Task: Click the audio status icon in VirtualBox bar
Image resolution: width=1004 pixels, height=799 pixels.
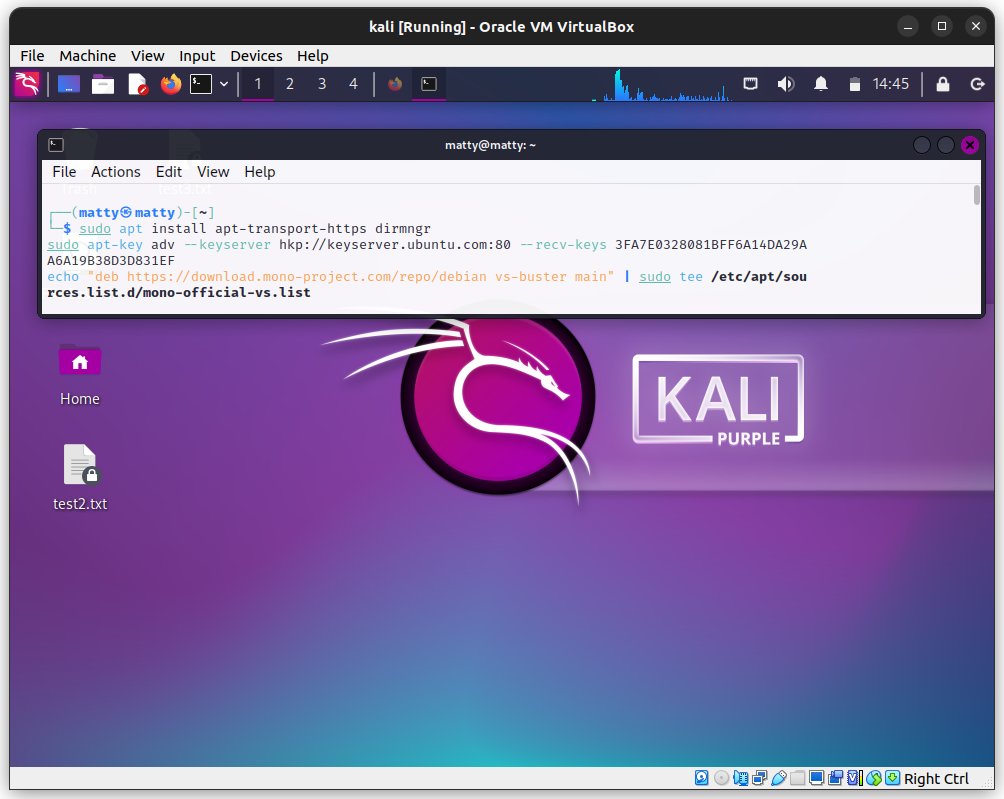Action: coord(741,778)
